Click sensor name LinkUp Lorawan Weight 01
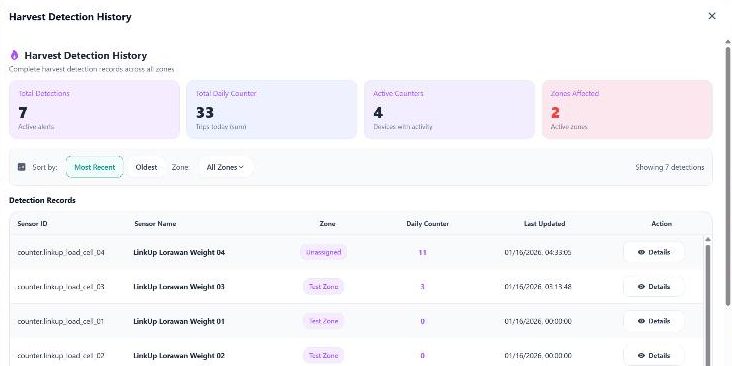 179,321
